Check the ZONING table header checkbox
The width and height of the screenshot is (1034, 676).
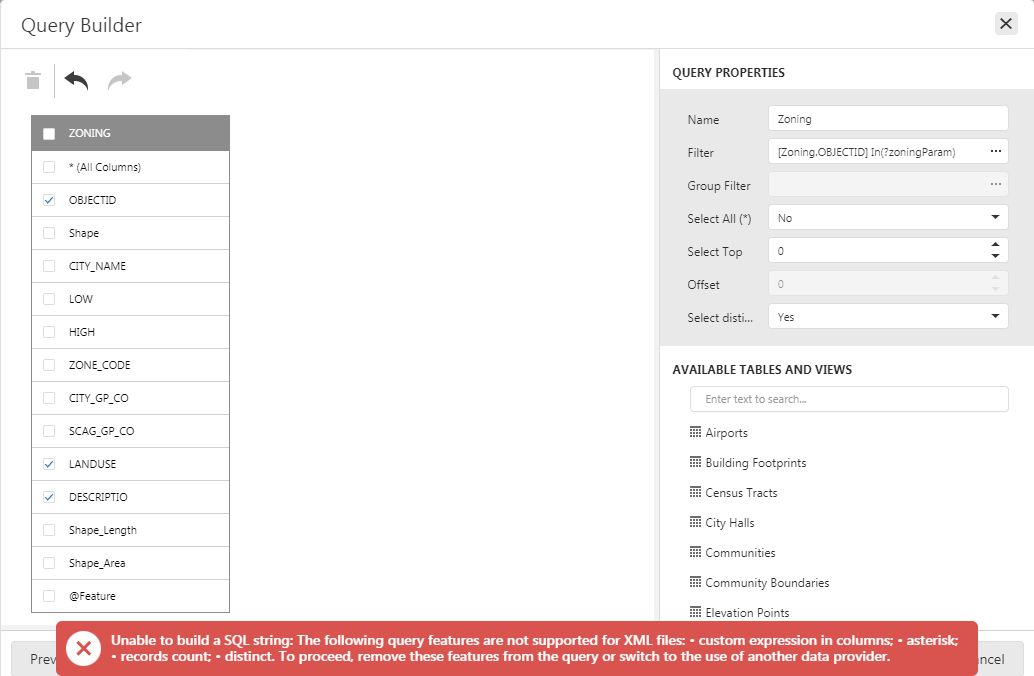49,134
